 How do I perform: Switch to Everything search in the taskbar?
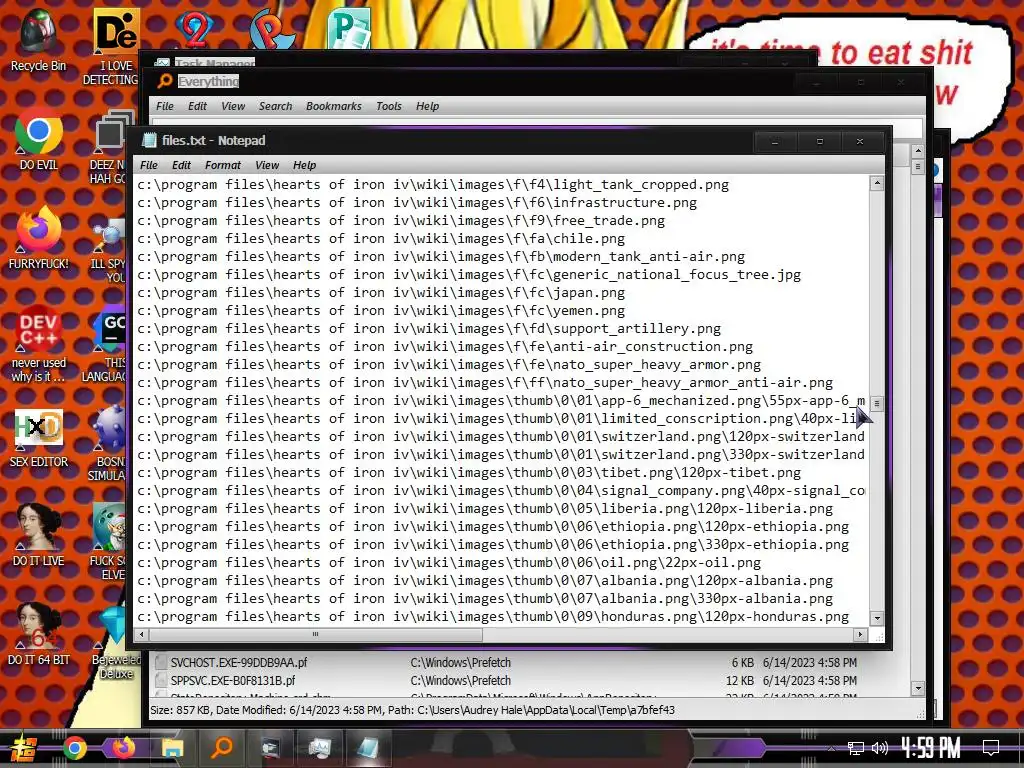pyautogui.click(x=222, y=748)
